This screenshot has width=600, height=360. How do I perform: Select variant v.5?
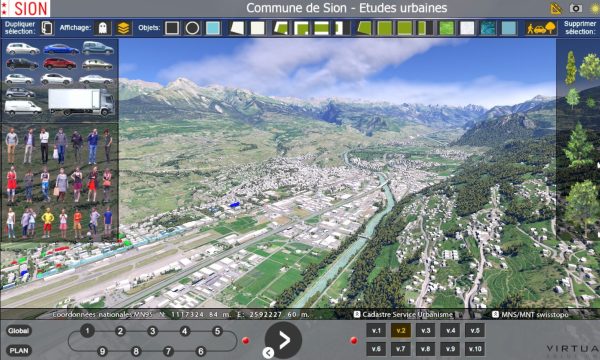click(475, 331)
